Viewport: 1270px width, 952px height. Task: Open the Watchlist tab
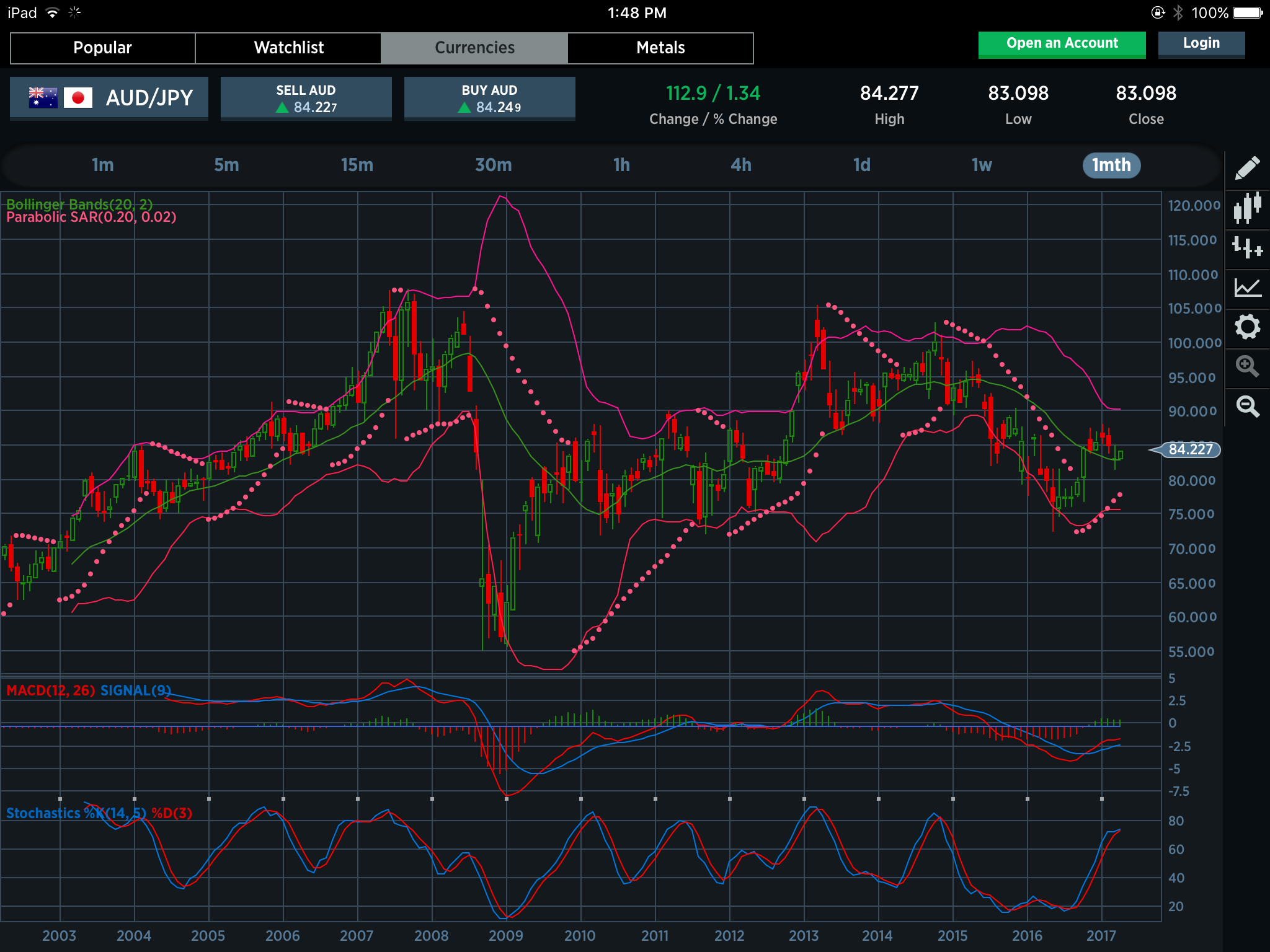(x=289, y=48)
